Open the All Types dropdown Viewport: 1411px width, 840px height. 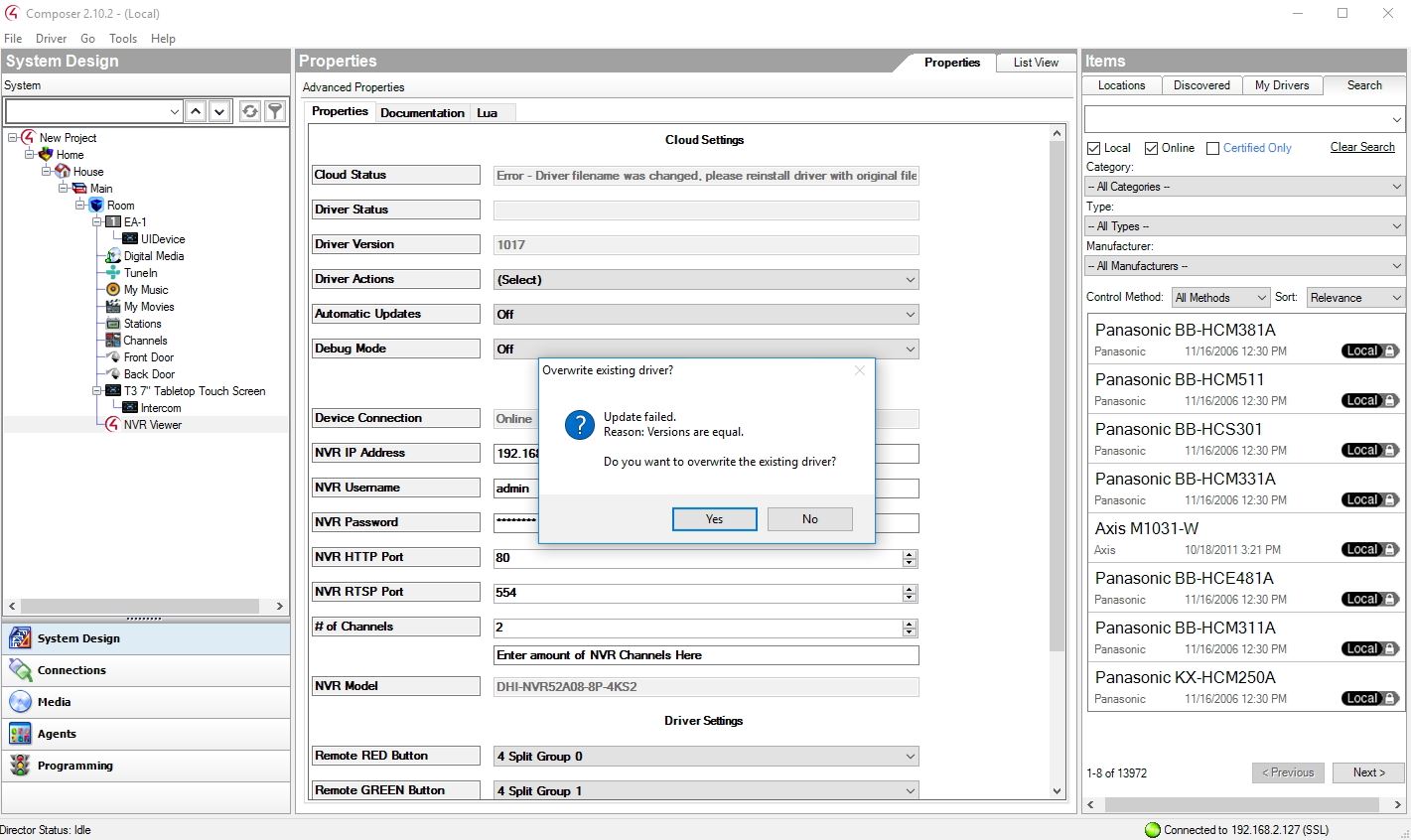[1244, 226]
